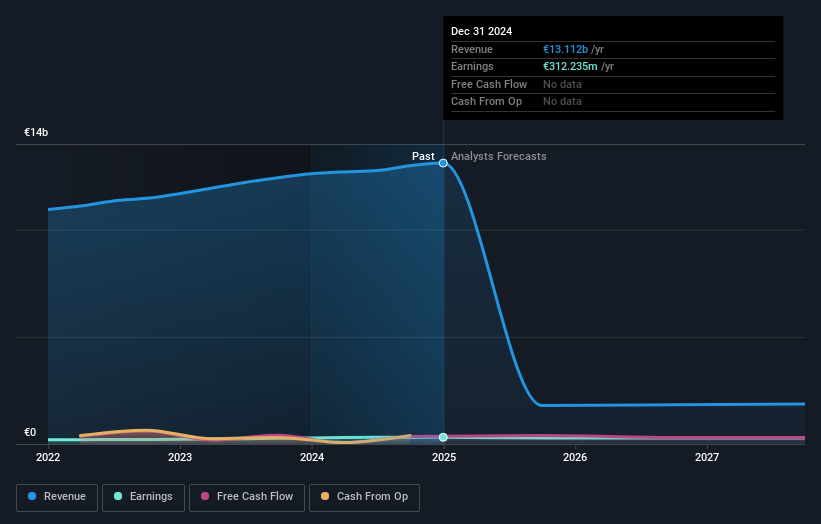821x524 pixels.
Task: Click the Past label on chart
Action: pyautogui.click(x=423, y=156)
